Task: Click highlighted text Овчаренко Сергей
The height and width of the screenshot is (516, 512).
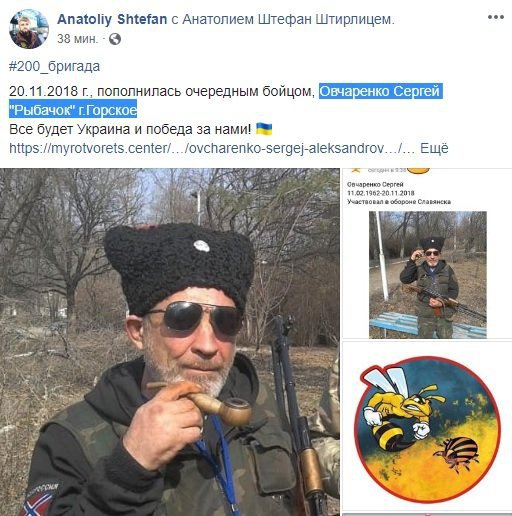Action: (381, 91)
